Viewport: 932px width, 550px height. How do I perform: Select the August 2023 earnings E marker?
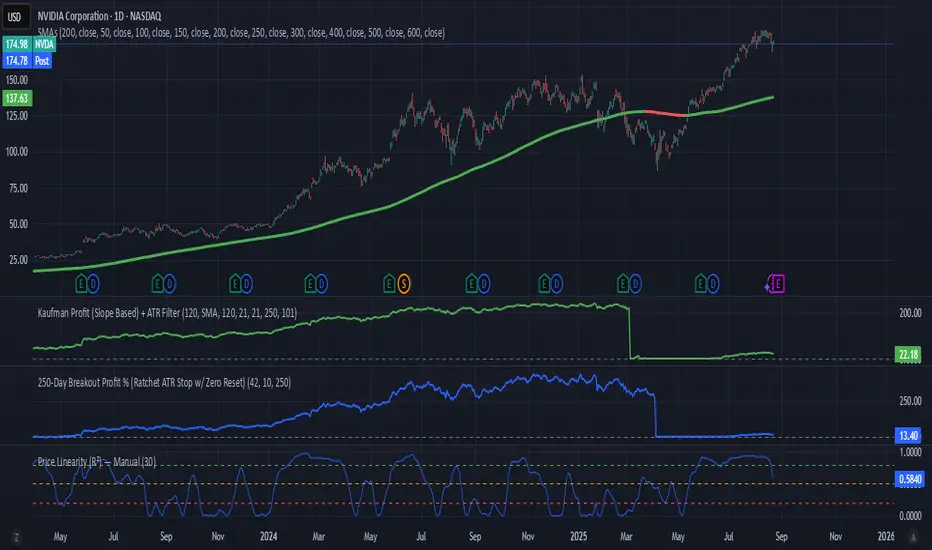click(x=158, y=284)
